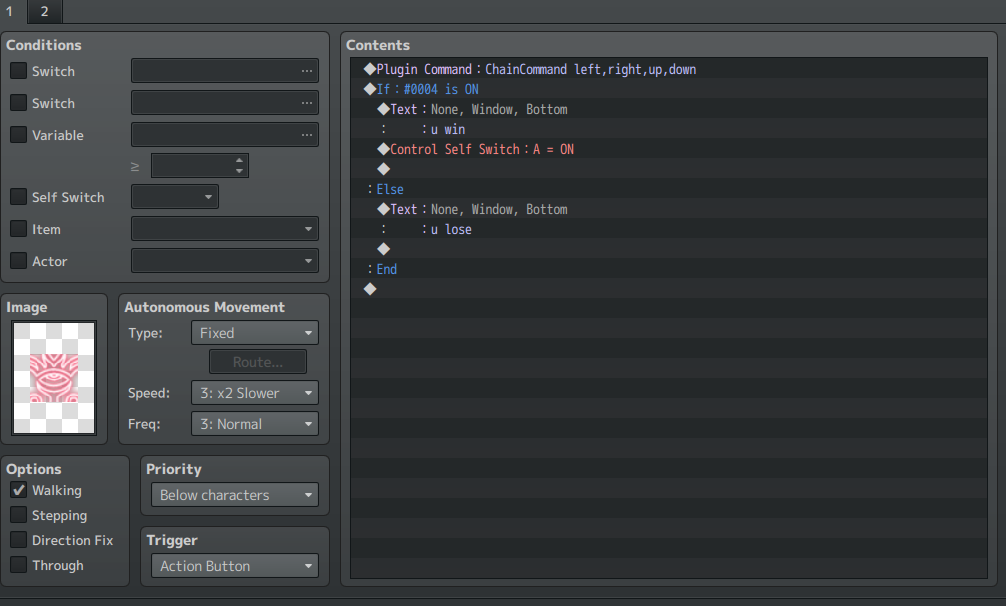Image resolution: width=1006 pixels, height=606 pixels.
Task: Enable the Self Switch condition checkbox
Action: pos(19,197)
